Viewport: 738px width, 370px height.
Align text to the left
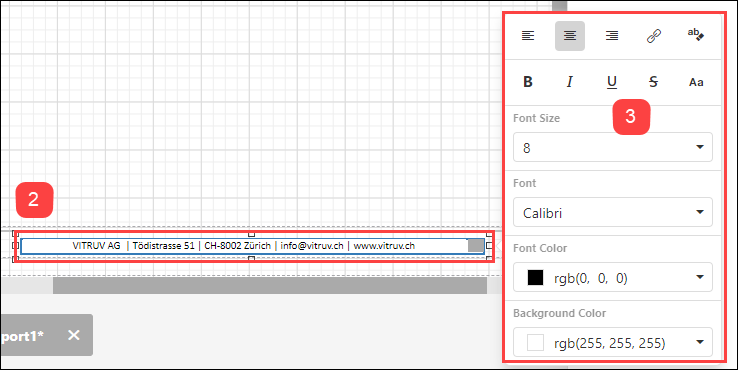pos(528,36)
